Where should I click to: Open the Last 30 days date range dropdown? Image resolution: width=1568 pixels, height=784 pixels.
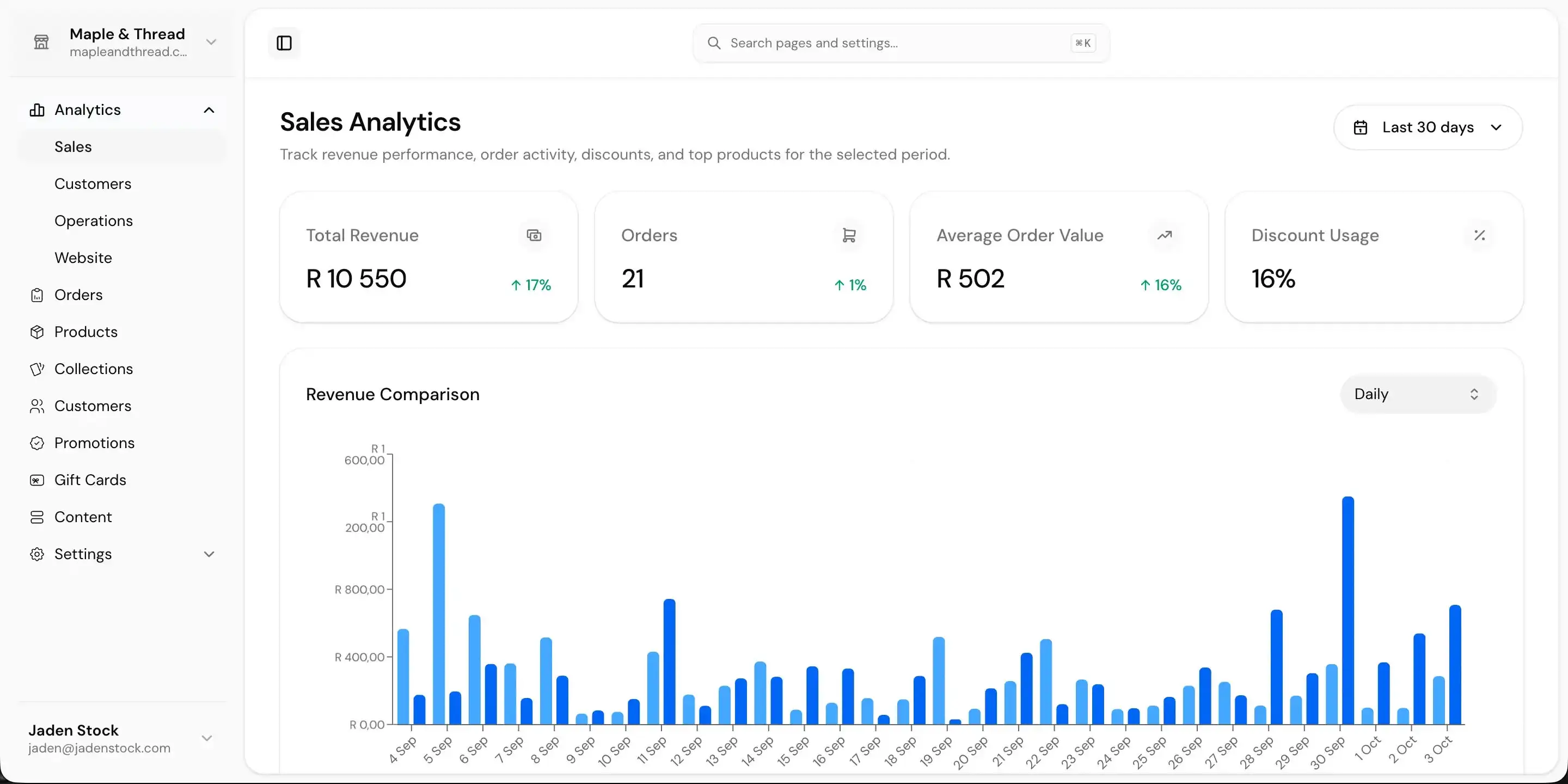(x=1428, y=127)
